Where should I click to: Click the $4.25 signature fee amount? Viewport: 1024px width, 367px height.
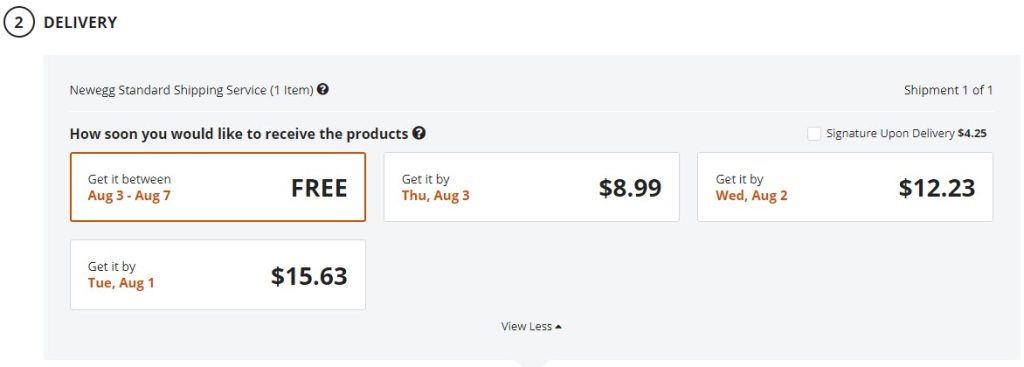pos(972,133)
